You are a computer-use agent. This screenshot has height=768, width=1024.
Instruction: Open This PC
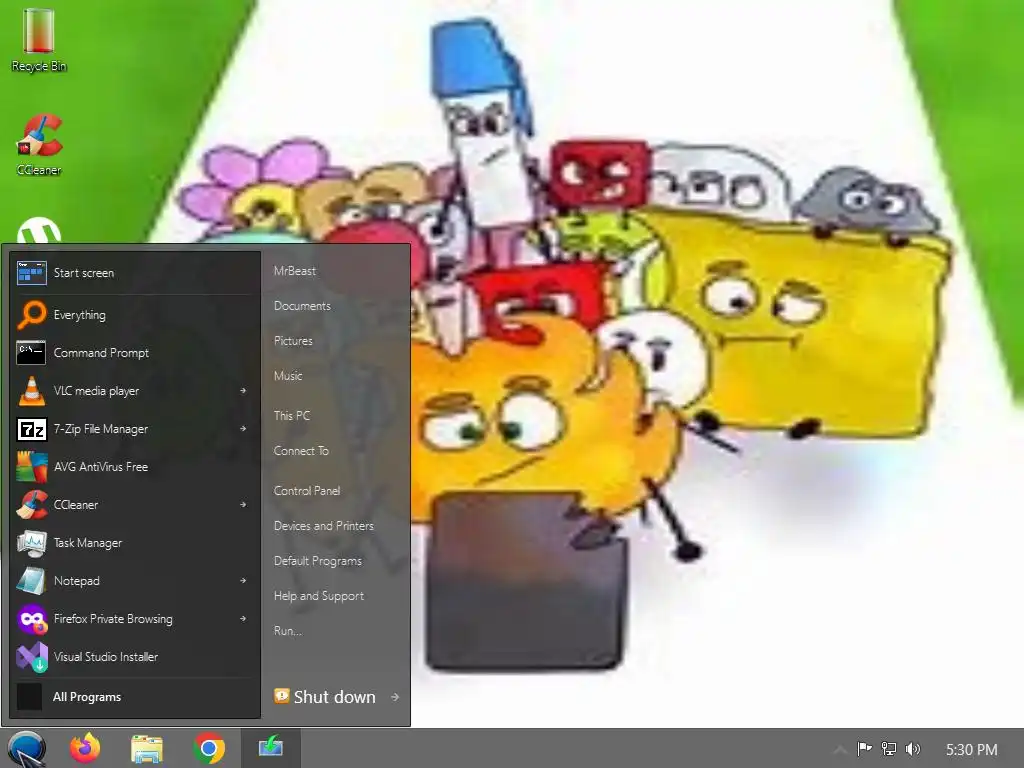coord(292,415)
